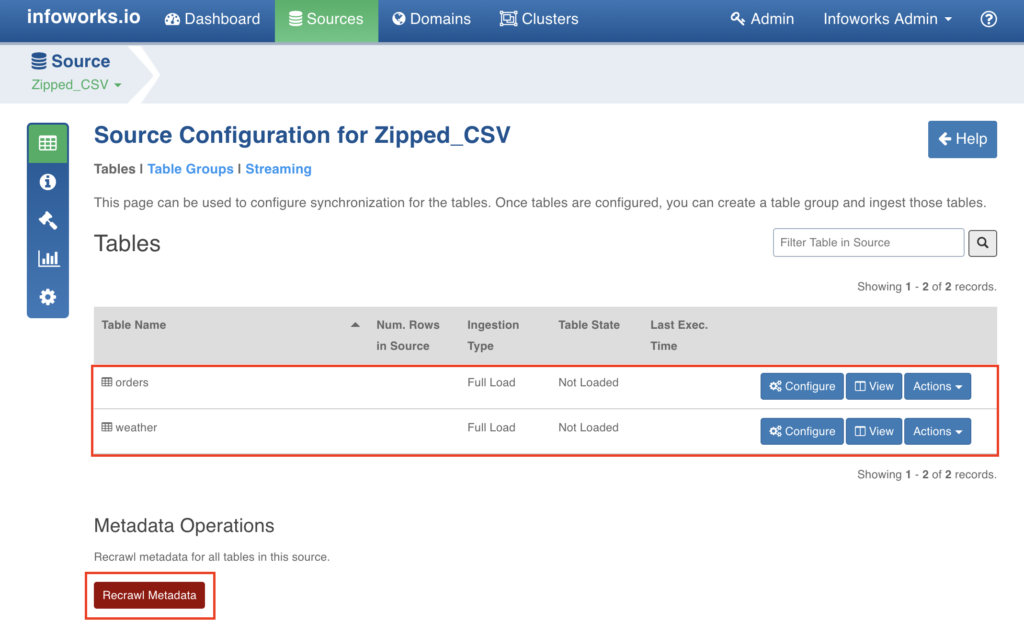
Task: Open Actions dropdown for the weather table
Action: coord(937,431)
